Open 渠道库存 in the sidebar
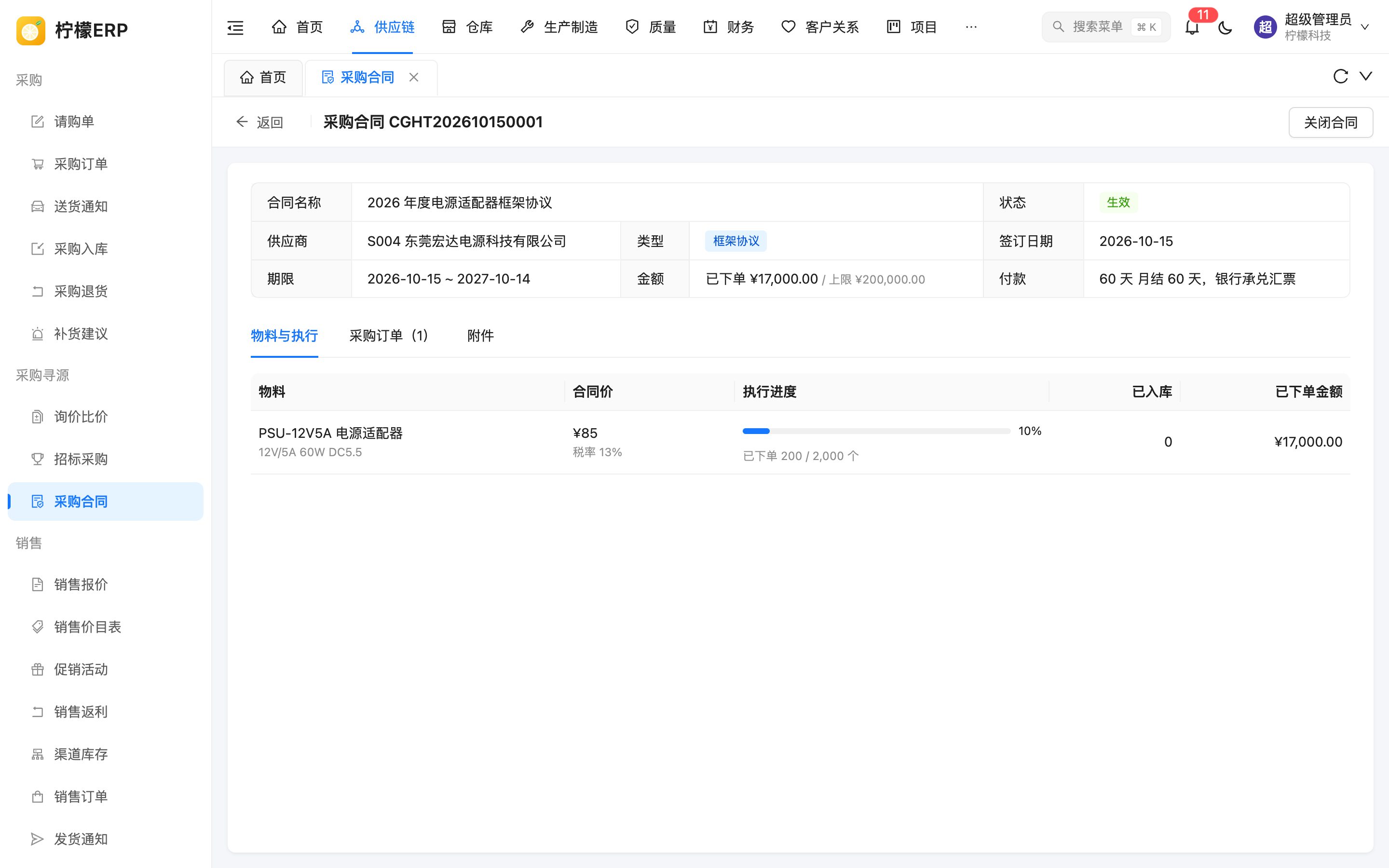 106,754
